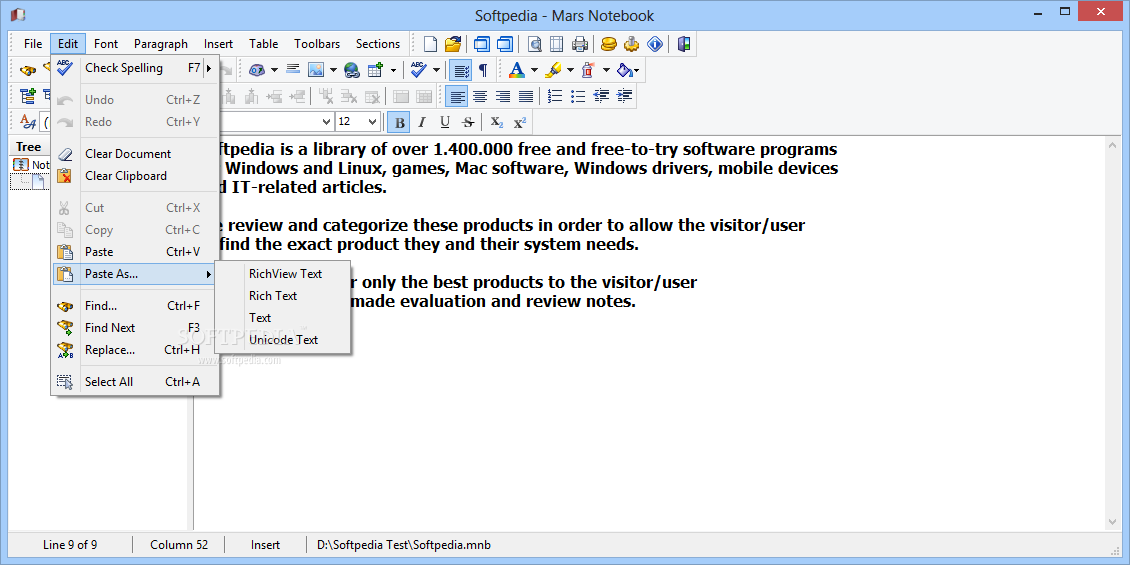Open Insert Table dropdown arrow
1130x565 pixels.
click(393, 70)
